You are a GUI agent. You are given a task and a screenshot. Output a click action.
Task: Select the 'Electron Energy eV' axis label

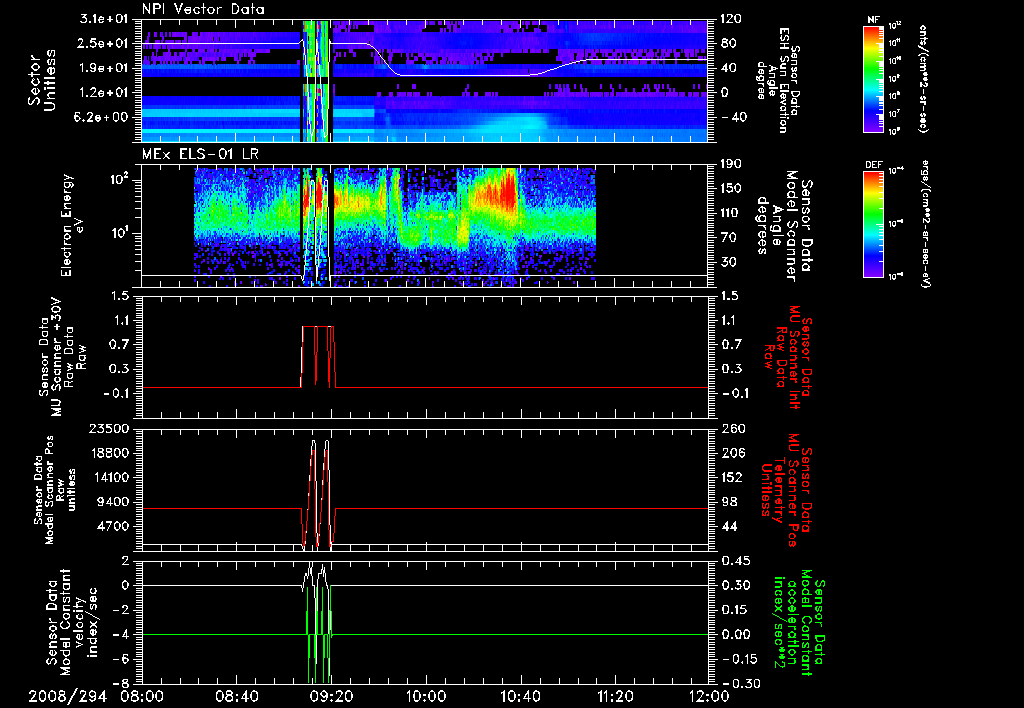tap(72, 225)
